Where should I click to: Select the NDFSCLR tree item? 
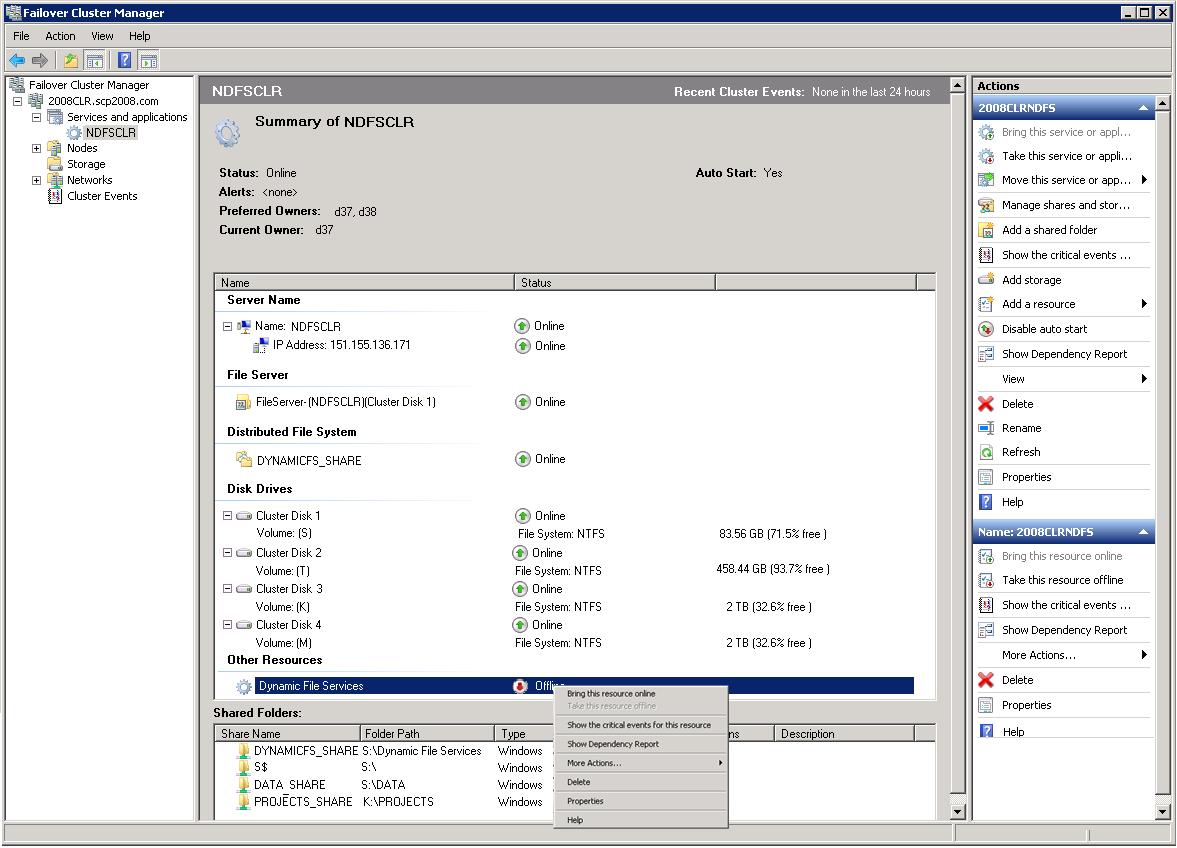pos(110,133)
